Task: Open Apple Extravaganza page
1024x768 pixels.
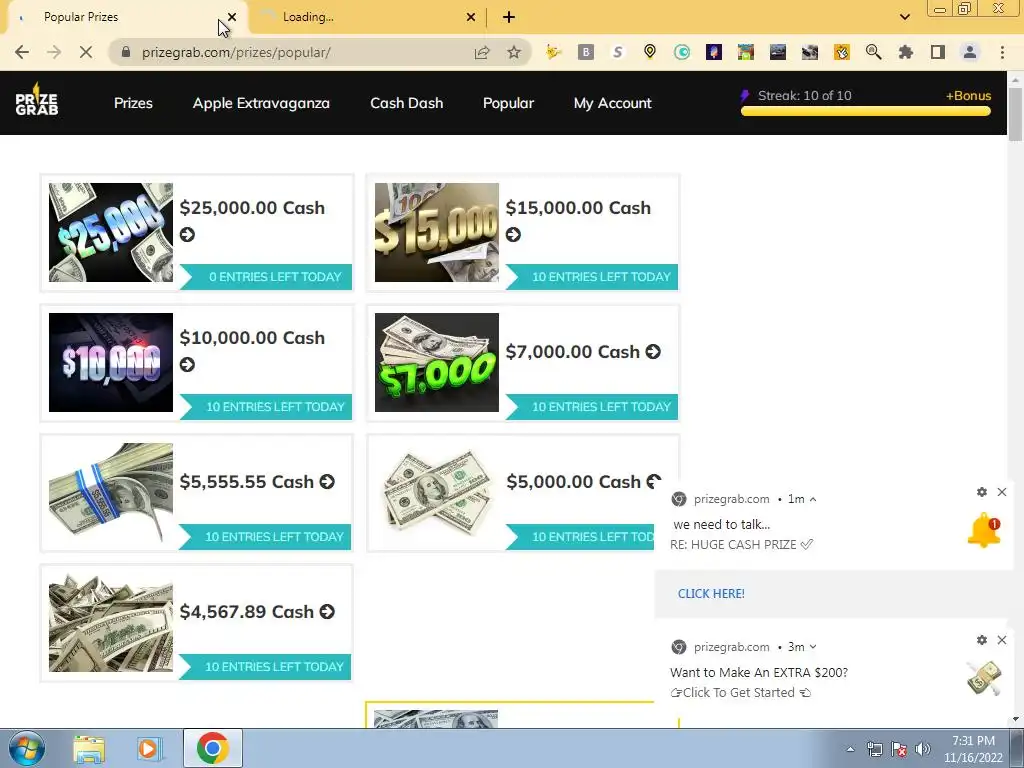Action: click(261, 103)
